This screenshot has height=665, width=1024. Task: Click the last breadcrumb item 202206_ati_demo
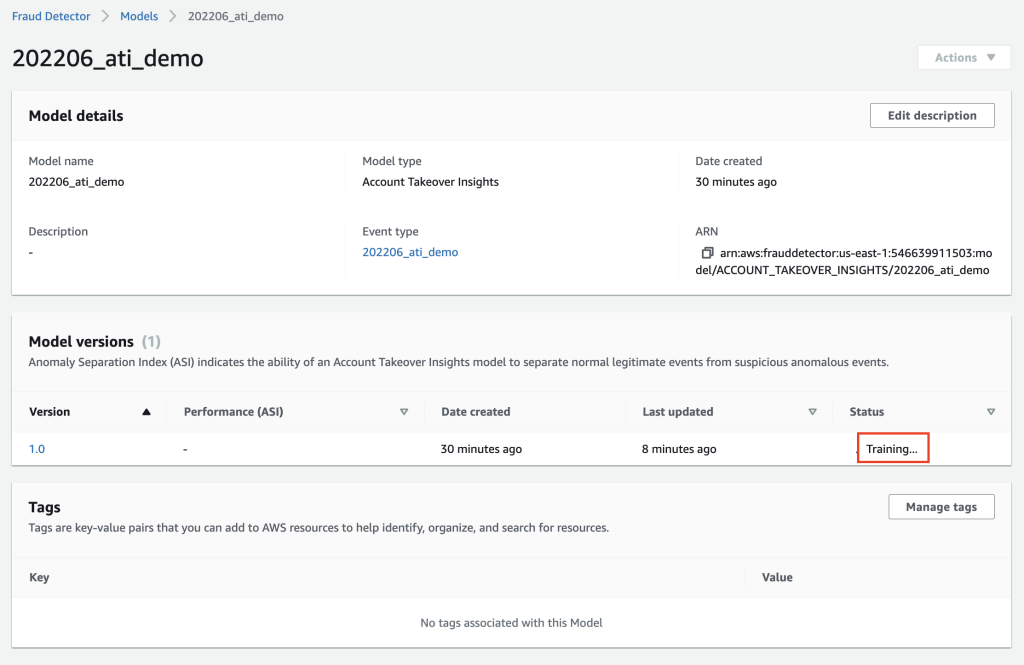[235, 17]
